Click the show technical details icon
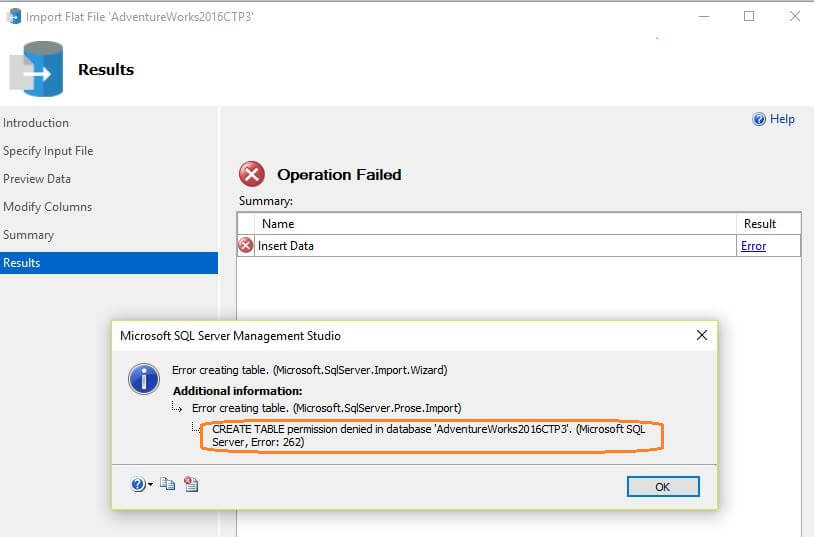This screenshot has width=814, height=537. 191,485
